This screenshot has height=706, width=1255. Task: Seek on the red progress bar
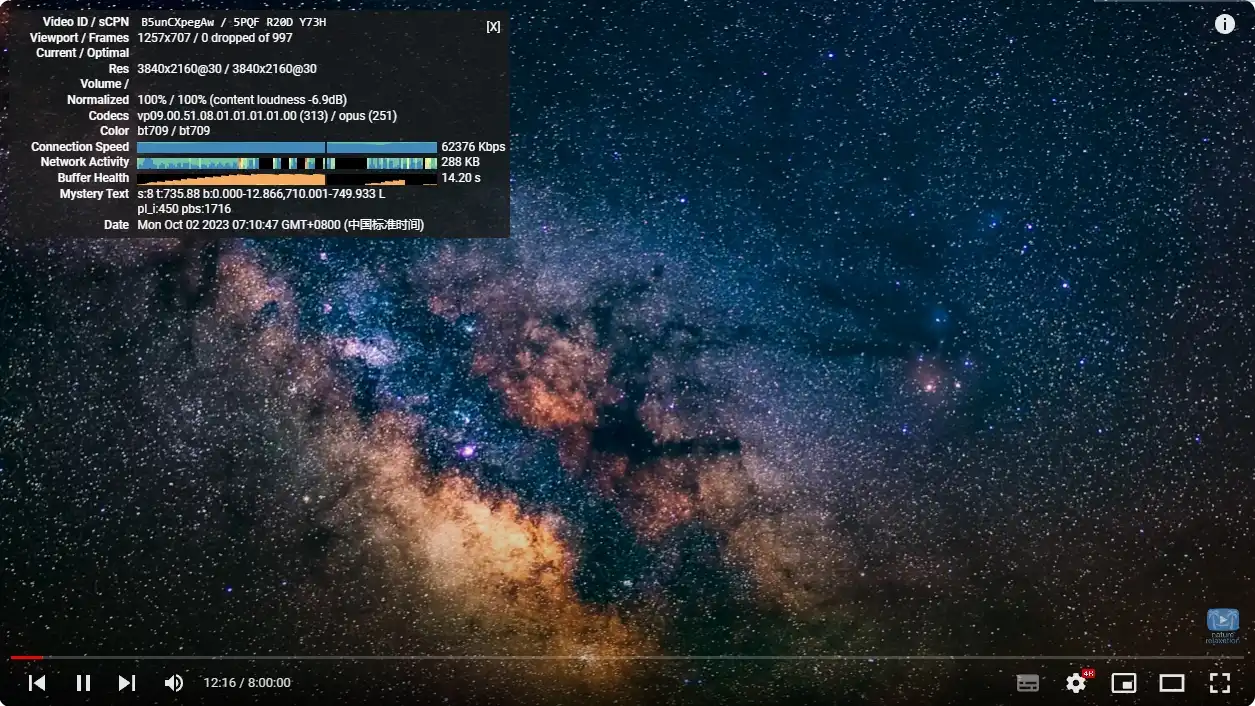(27, 657)
